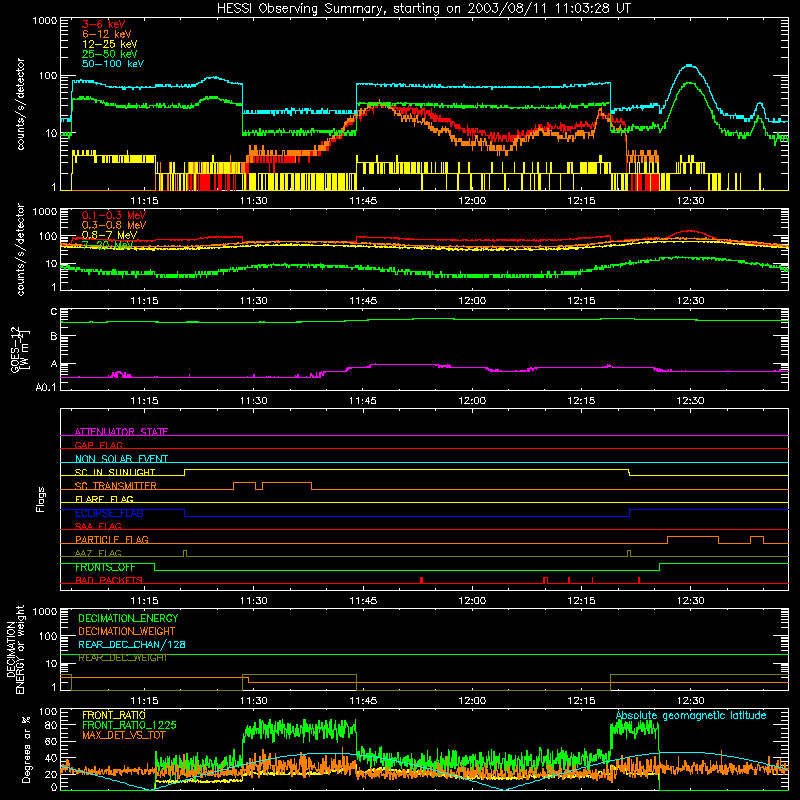Click the DECIMATION ENERGY or weight axis title
The image size is (800, 800).
pos(15,649)
